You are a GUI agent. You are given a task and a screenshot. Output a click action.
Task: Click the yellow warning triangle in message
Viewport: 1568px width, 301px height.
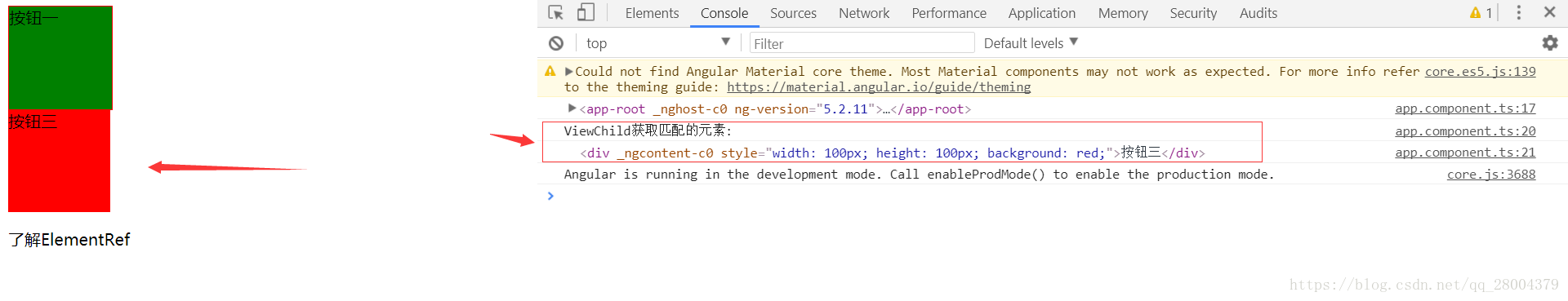pyautogui.click(x=550, y=72)
